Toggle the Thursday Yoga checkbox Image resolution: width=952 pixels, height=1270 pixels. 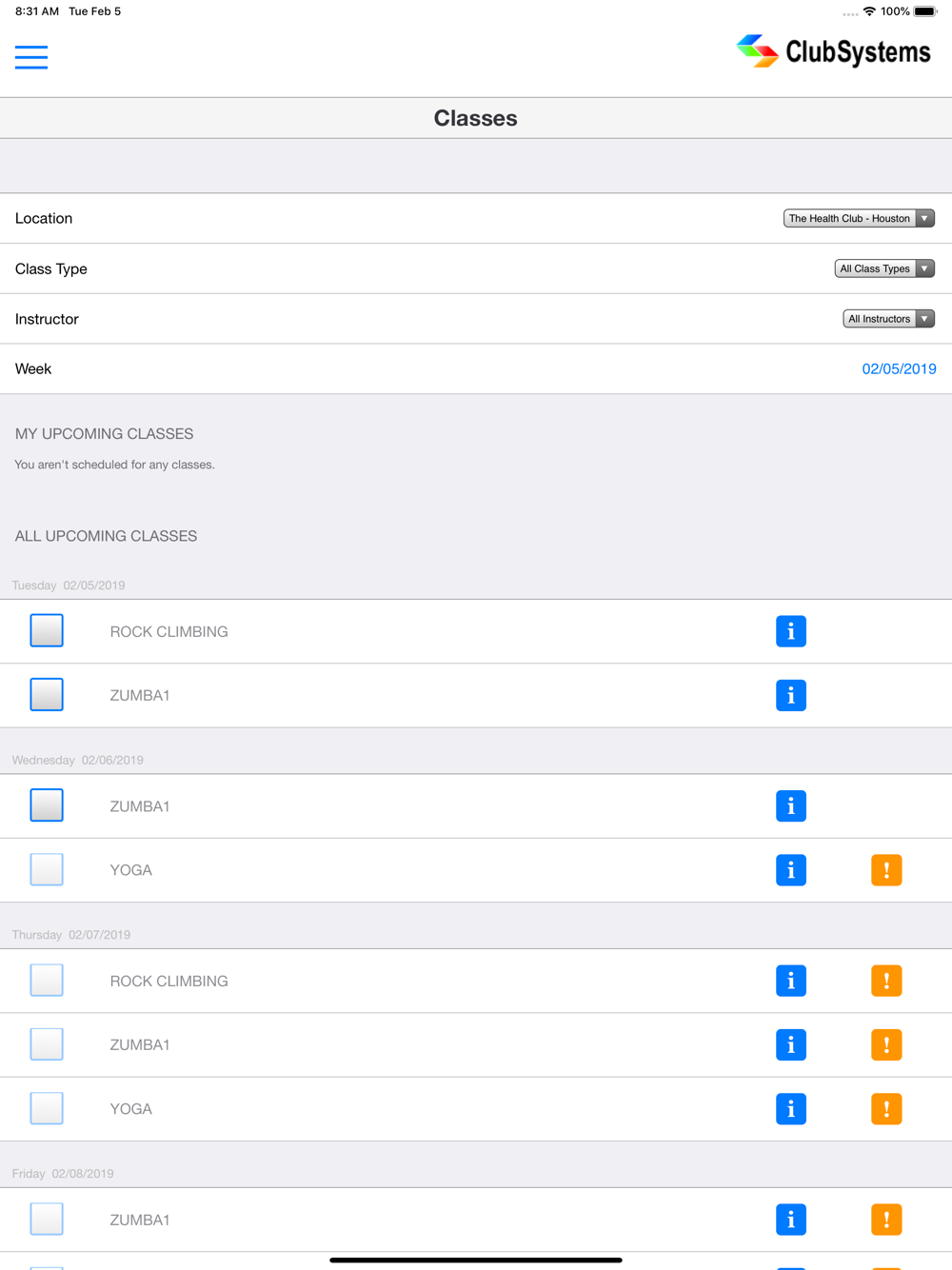click(x=47, y=1108)
